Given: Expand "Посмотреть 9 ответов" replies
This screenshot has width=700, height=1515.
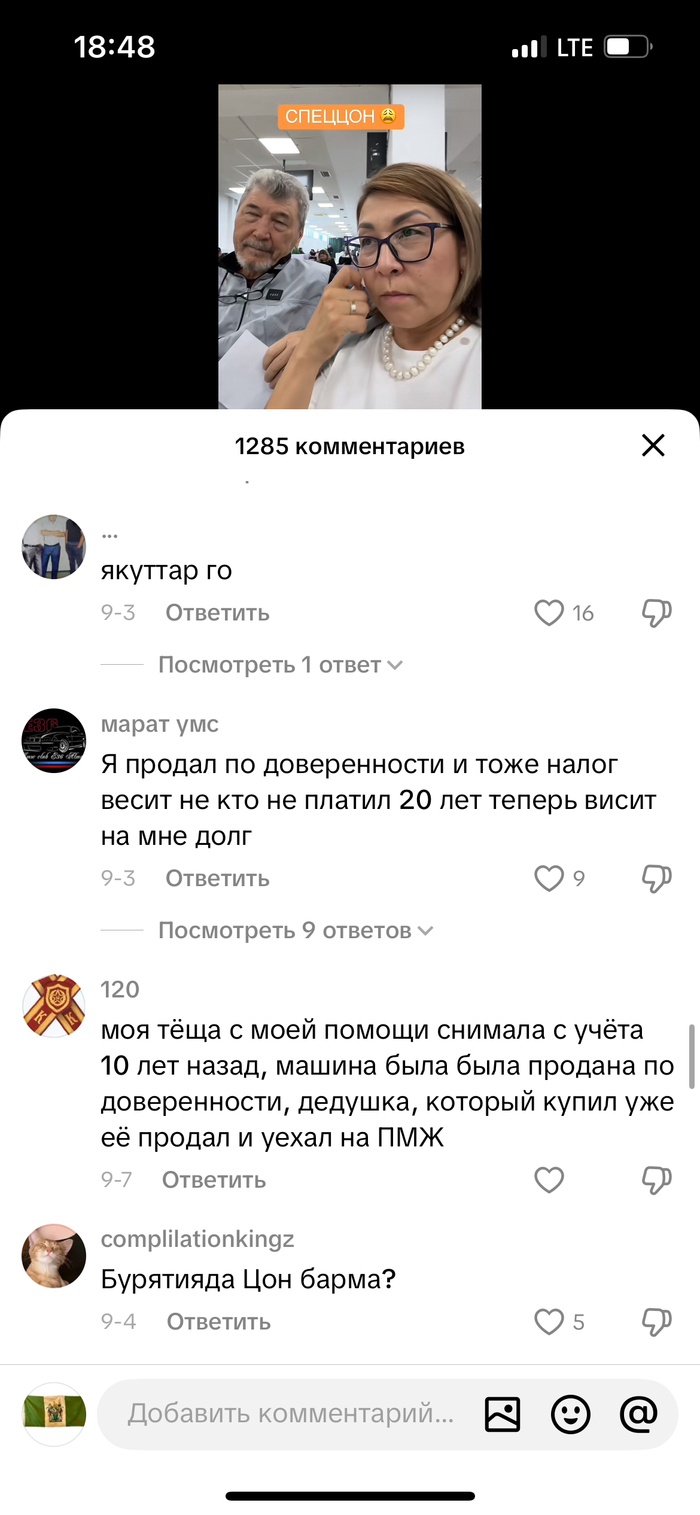Looking at the screenshot, I should coord(296,931).
